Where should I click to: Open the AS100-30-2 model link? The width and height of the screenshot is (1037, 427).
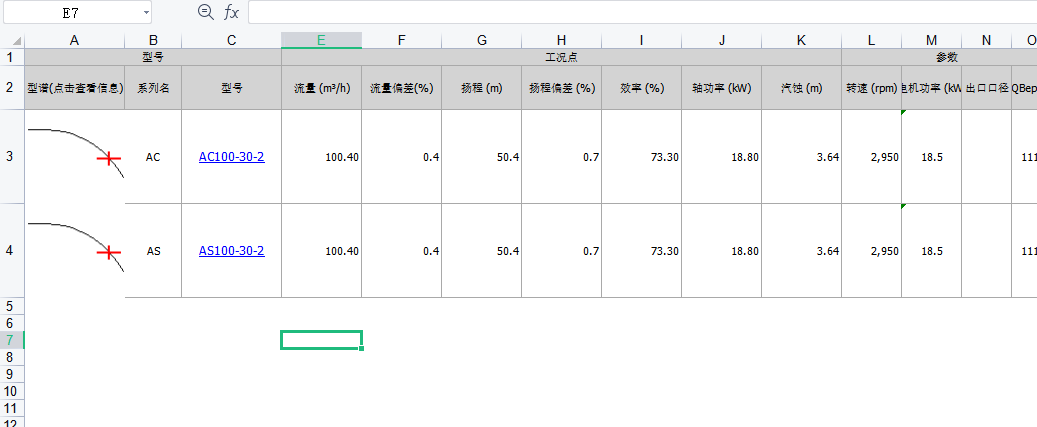231,251
